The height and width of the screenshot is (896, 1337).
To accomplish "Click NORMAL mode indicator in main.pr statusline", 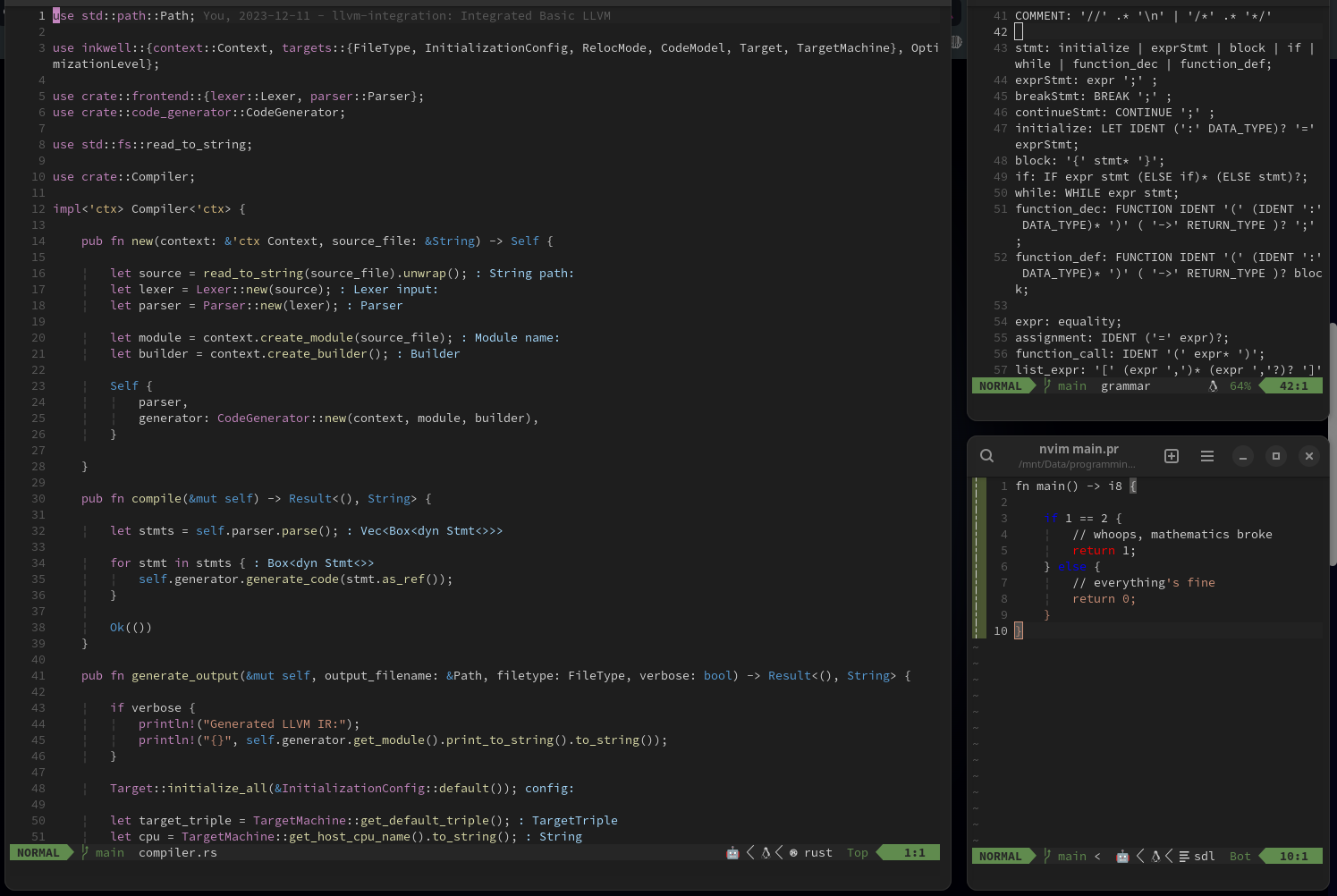I will click(1000, 857).
